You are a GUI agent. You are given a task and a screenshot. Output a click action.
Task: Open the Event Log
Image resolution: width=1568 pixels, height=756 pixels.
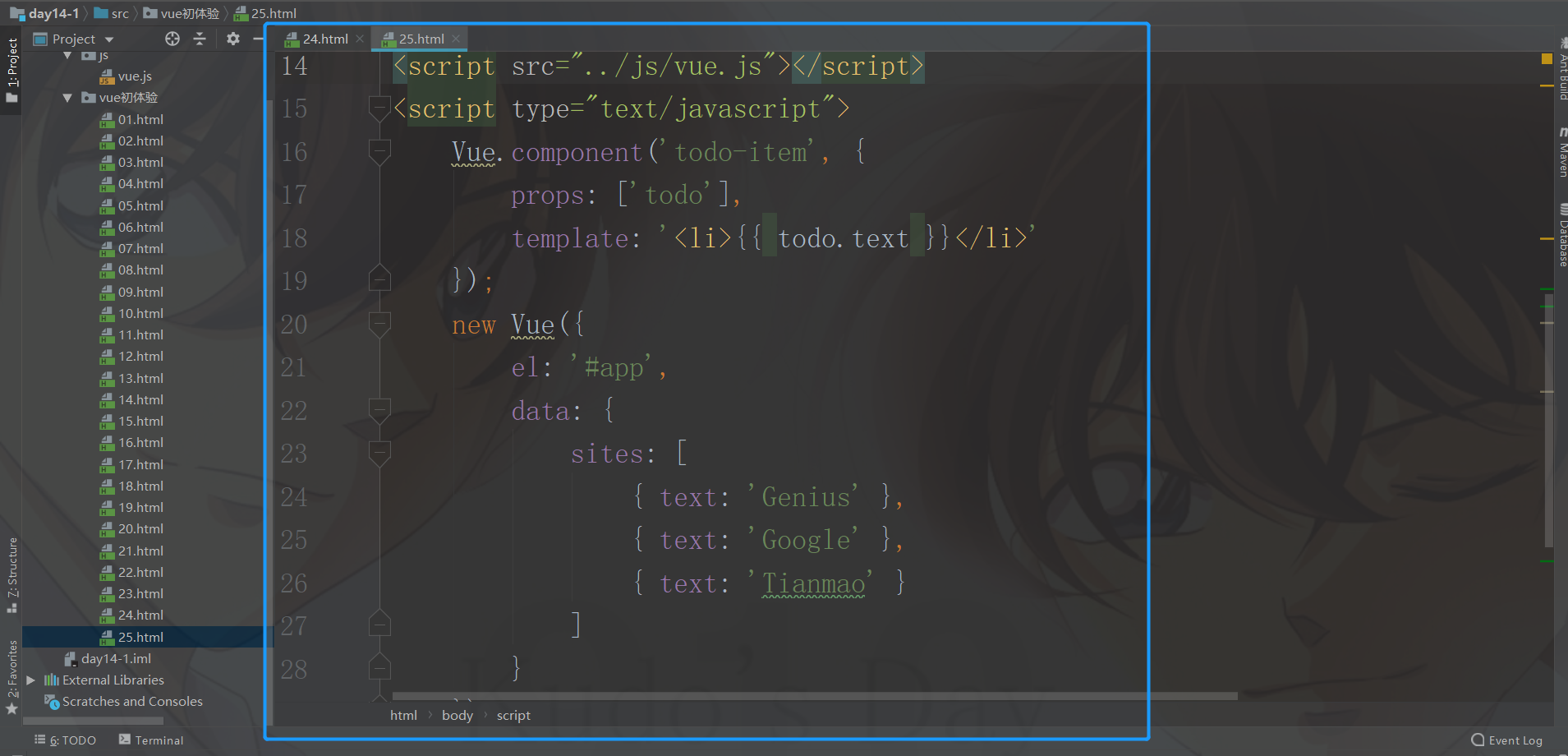[1507, 740]
